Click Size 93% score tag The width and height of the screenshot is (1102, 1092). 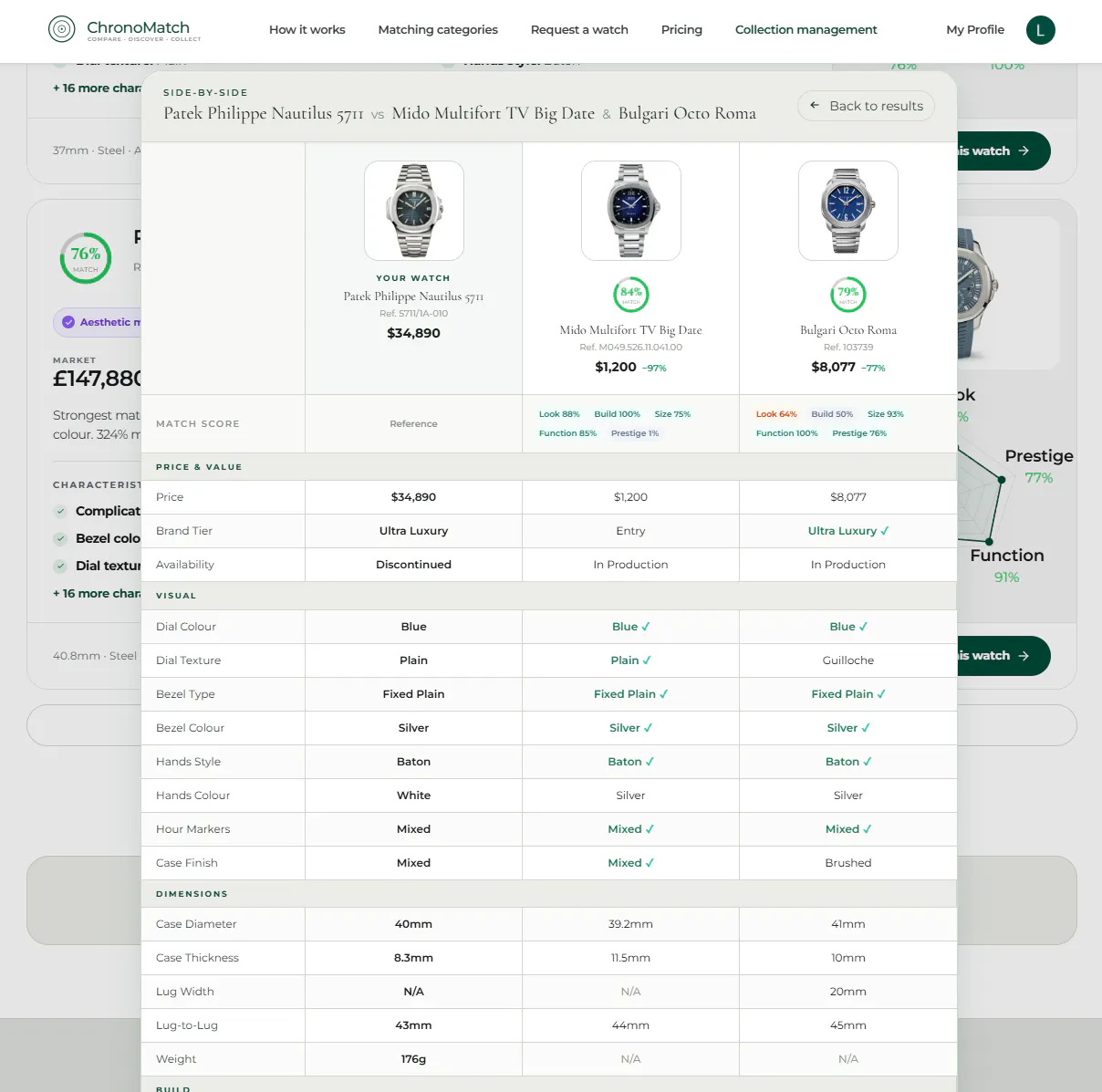pos(886,414)
